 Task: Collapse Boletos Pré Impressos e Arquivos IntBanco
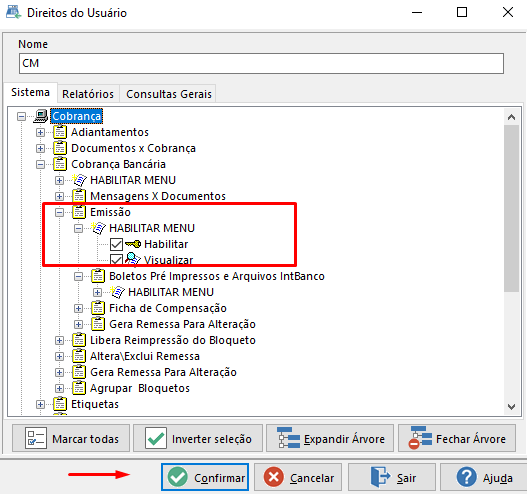click(x=79, y=276)
